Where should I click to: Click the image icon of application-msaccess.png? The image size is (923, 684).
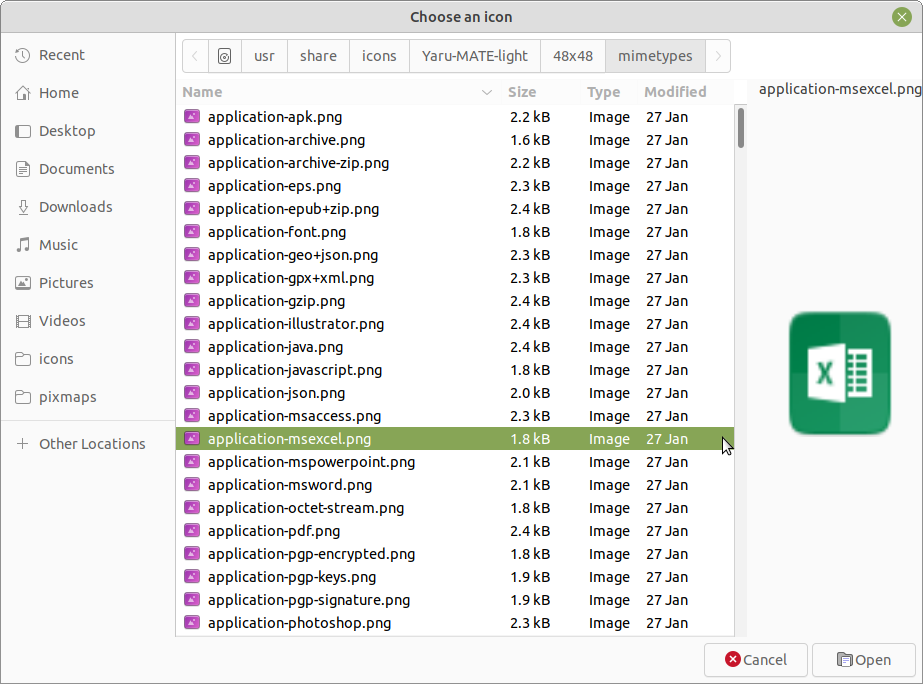(192, 415)
